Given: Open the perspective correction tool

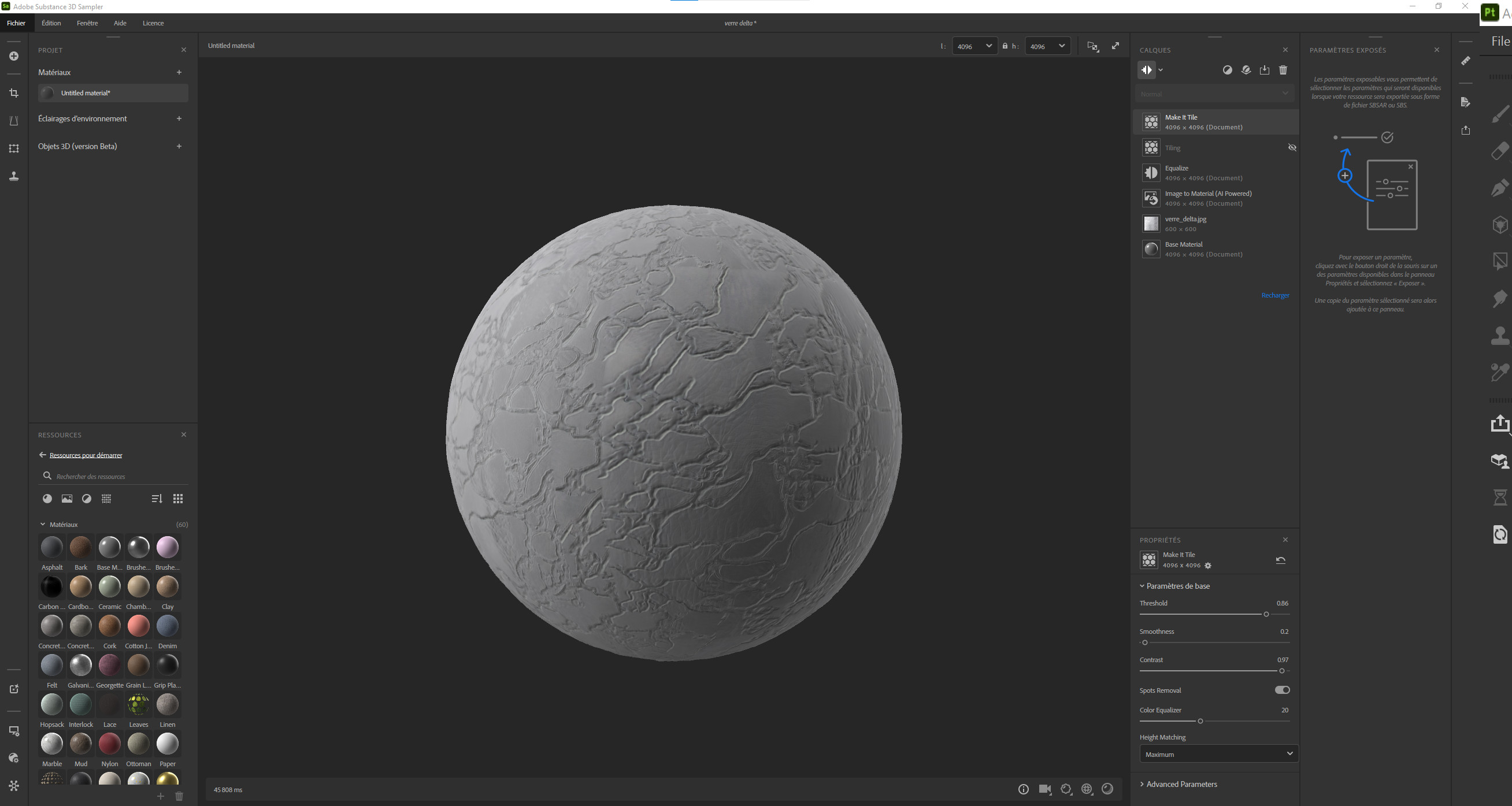Looking at the screenshot, I should coord(14,121).
